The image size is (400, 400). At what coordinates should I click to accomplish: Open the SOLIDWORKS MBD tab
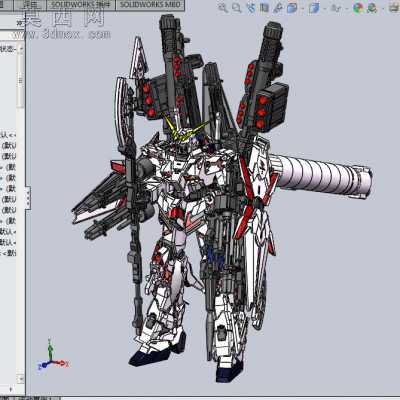[x=150, y=5]
